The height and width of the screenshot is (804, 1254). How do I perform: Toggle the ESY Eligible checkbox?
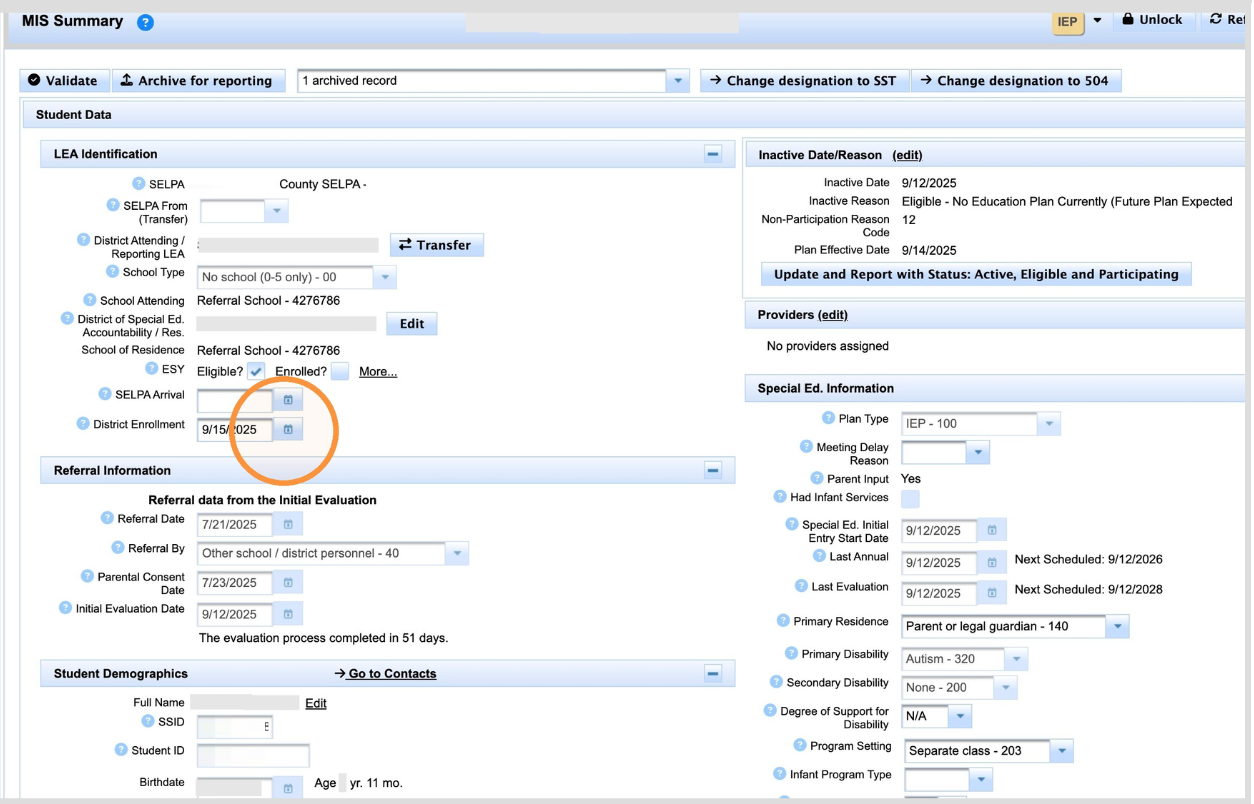[257, 371]
